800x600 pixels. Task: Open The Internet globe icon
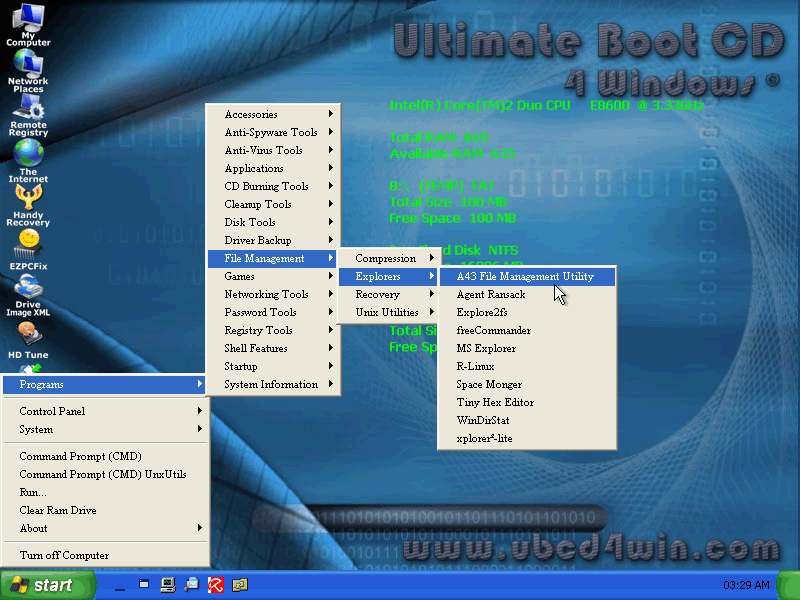(x=28, y=161)
